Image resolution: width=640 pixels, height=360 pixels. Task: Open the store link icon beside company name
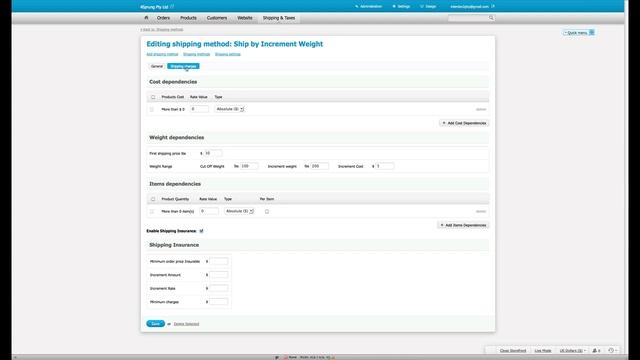pos(172,7)
